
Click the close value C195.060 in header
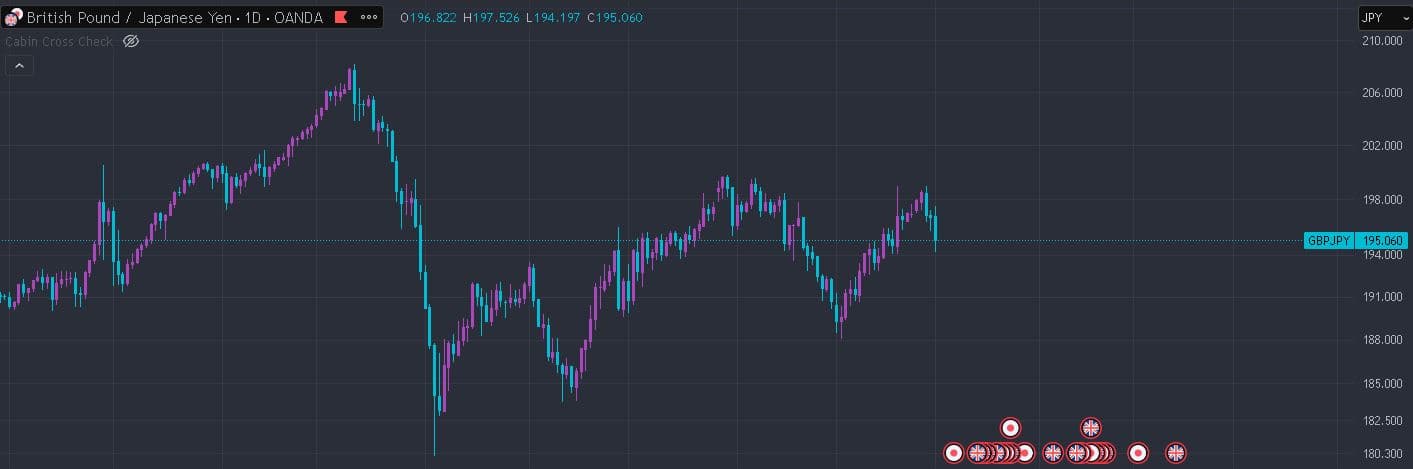(x=615, y=18)
